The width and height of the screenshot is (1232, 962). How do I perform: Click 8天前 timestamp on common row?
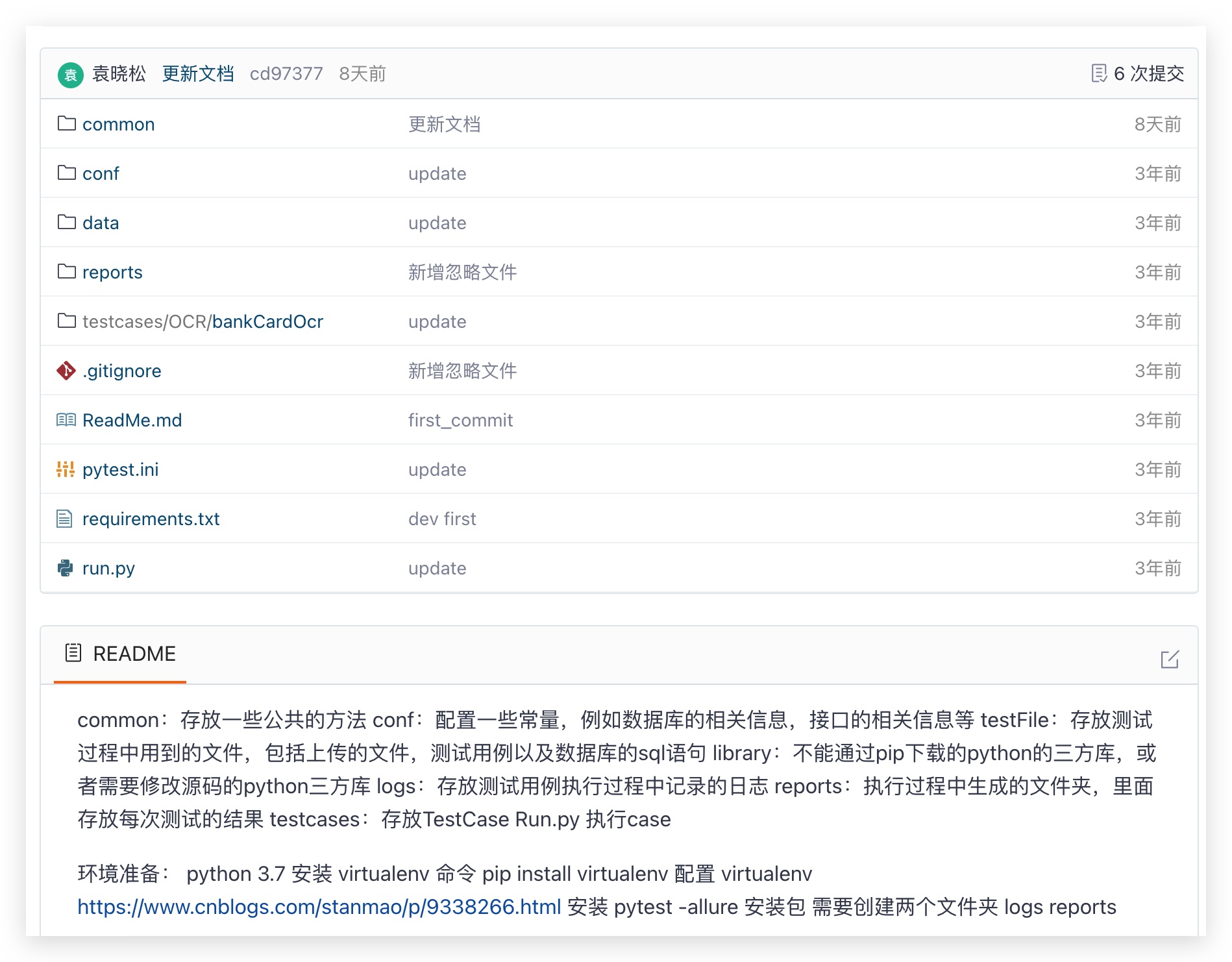tap(1157, 124)
